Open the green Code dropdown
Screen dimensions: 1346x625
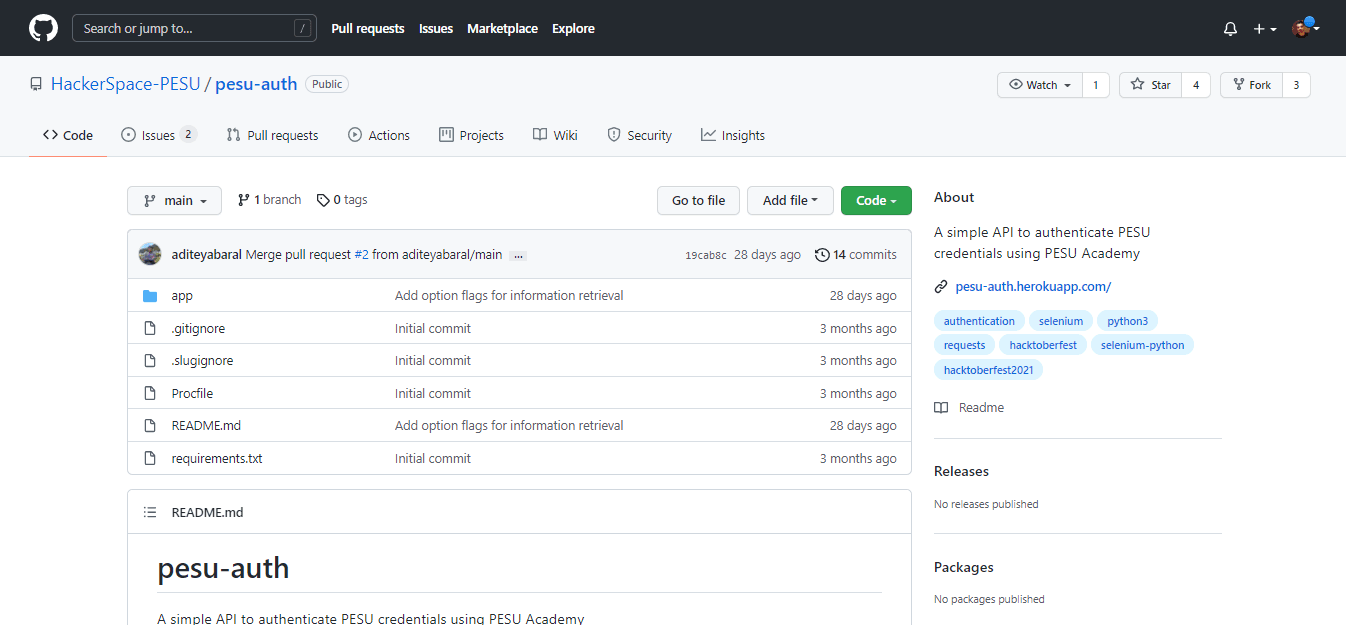click(x=875, y=201)
